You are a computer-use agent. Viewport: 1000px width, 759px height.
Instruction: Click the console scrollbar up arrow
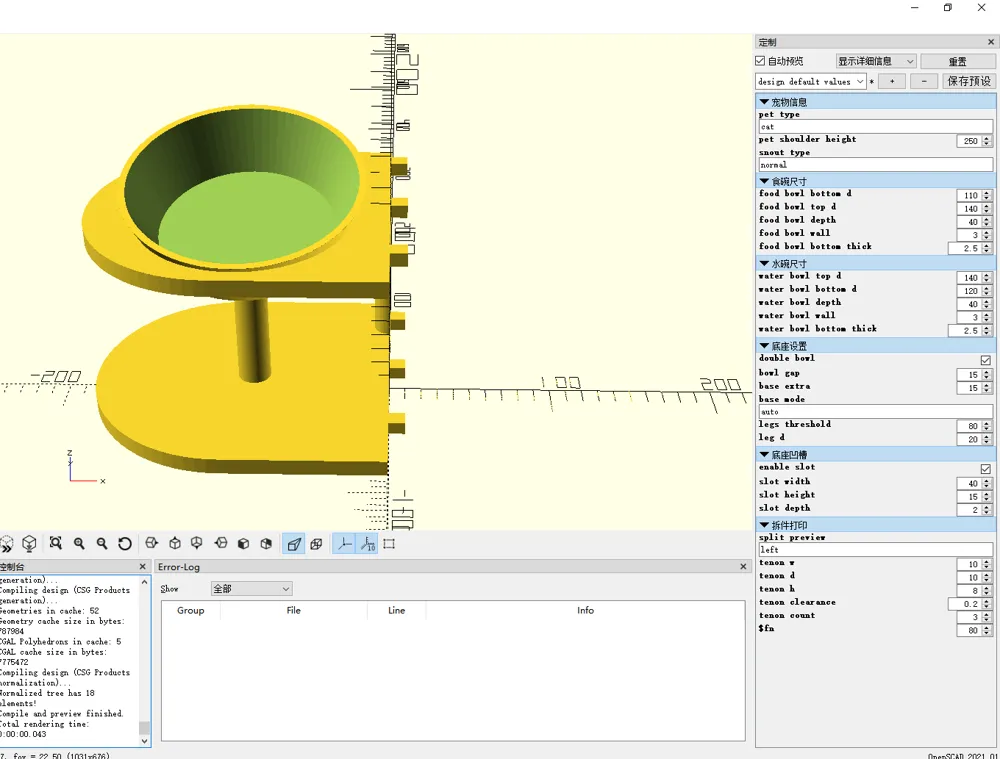145,582
